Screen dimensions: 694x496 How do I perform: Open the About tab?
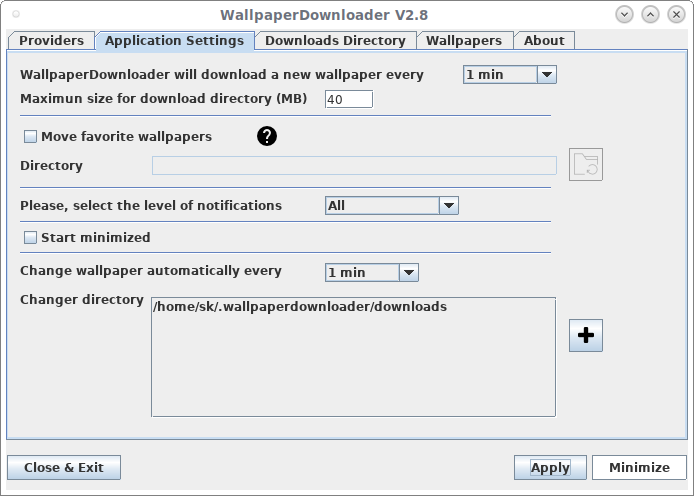[544, 41]
